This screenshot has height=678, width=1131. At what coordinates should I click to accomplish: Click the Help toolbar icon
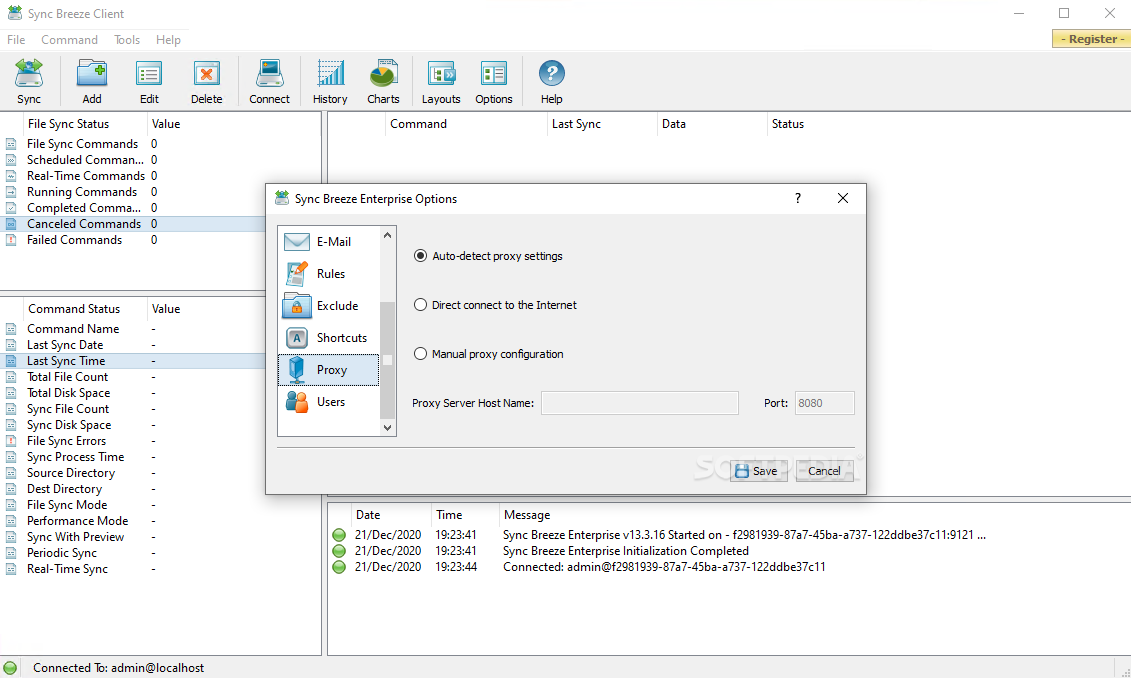(x=551, y=82)
